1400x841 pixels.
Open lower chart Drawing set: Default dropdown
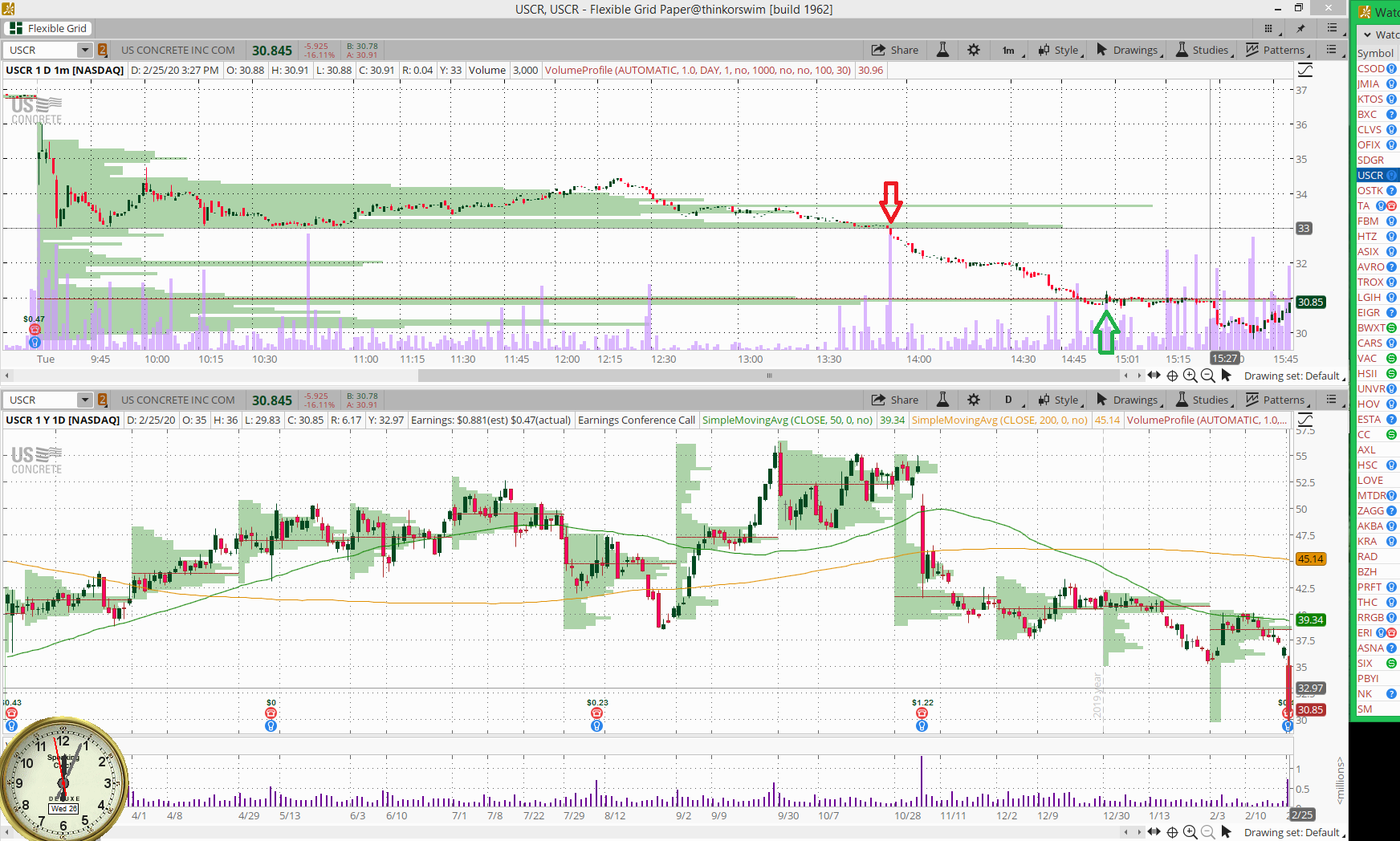1294,832
